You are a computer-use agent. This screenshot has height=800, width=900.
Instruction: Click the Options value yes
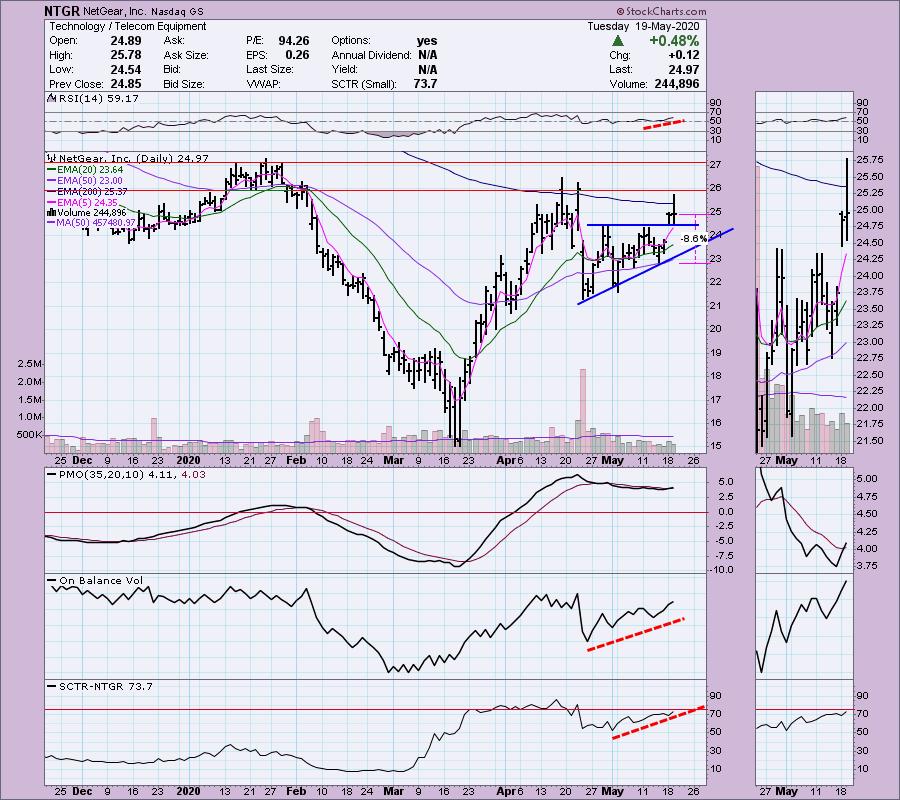426,41
